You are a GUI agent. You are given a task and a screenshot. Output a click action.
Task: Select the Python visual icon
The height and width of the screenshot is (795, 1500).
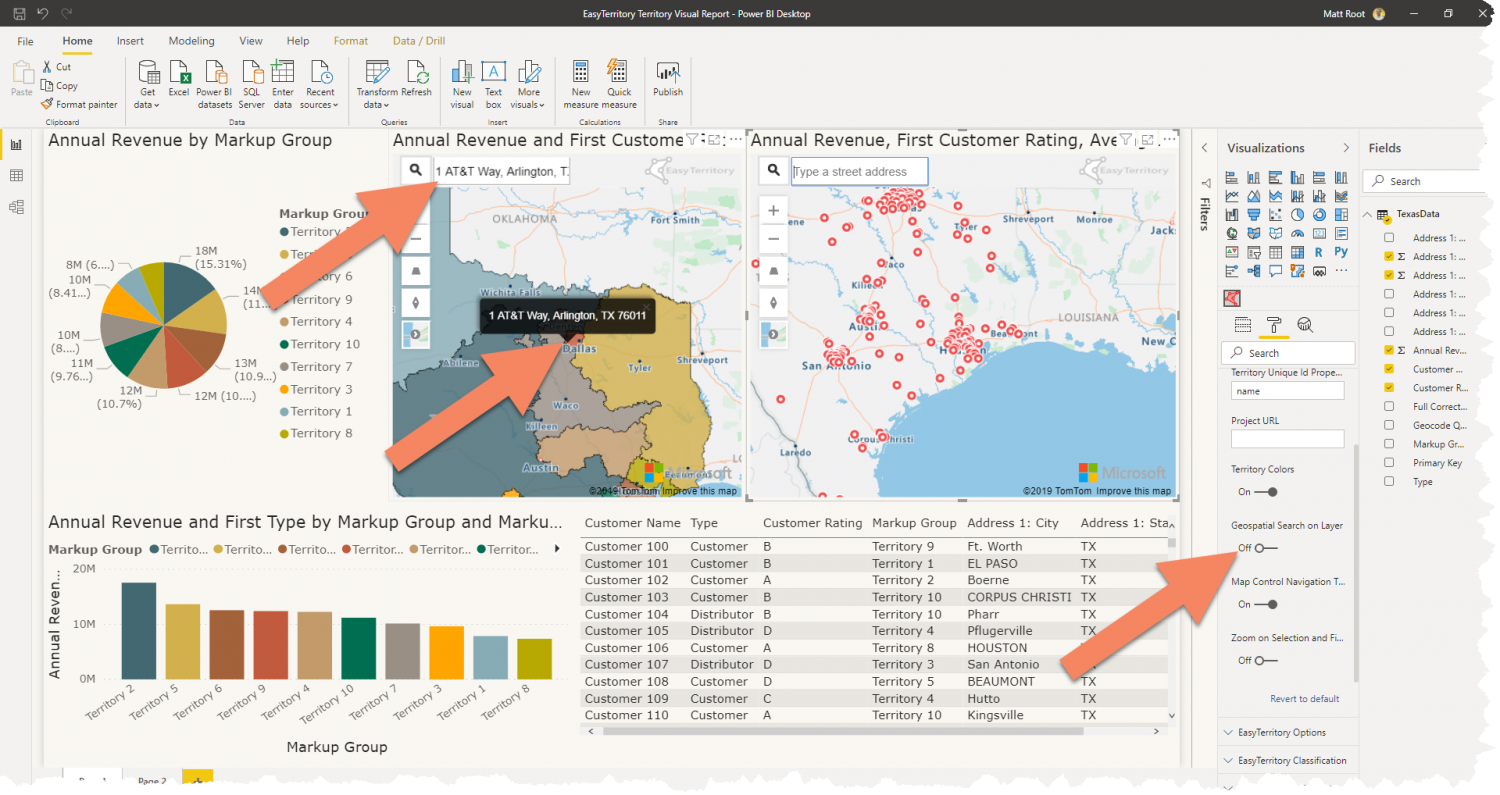pyautogui.click(x=1341, y=251)
